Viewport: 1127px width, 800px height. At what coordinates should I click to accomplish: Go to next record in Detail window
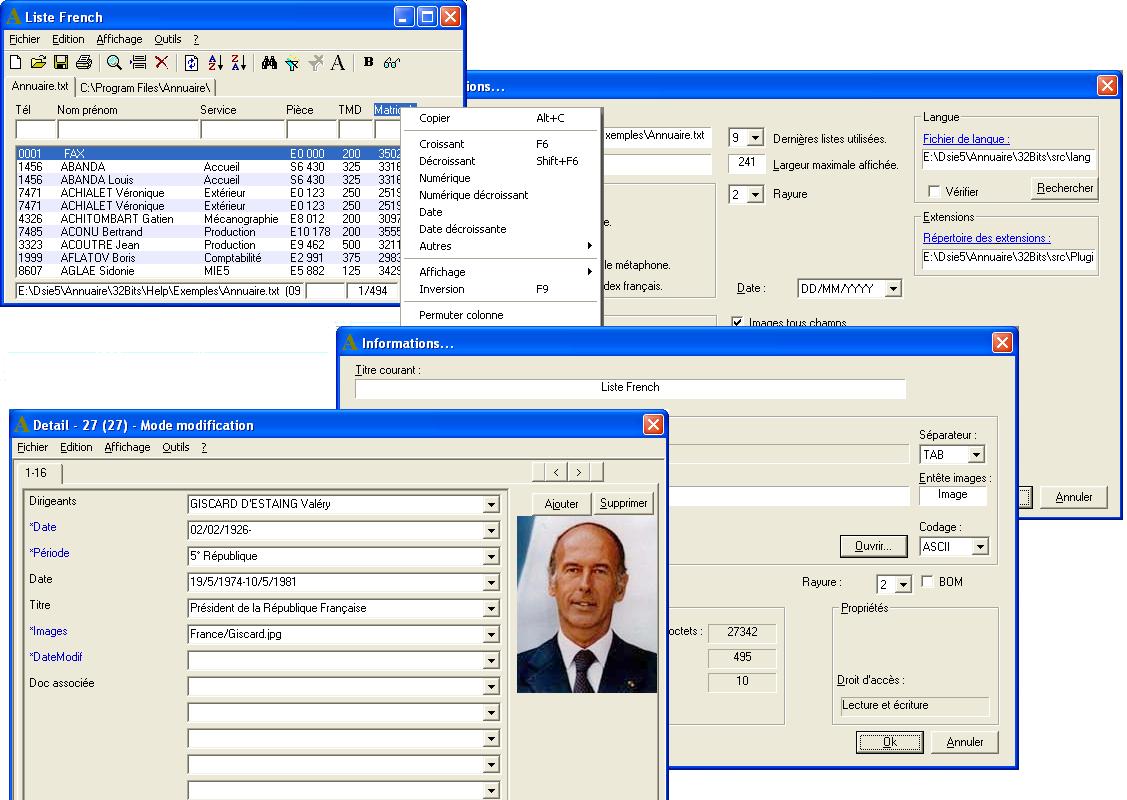pos(579,472)
